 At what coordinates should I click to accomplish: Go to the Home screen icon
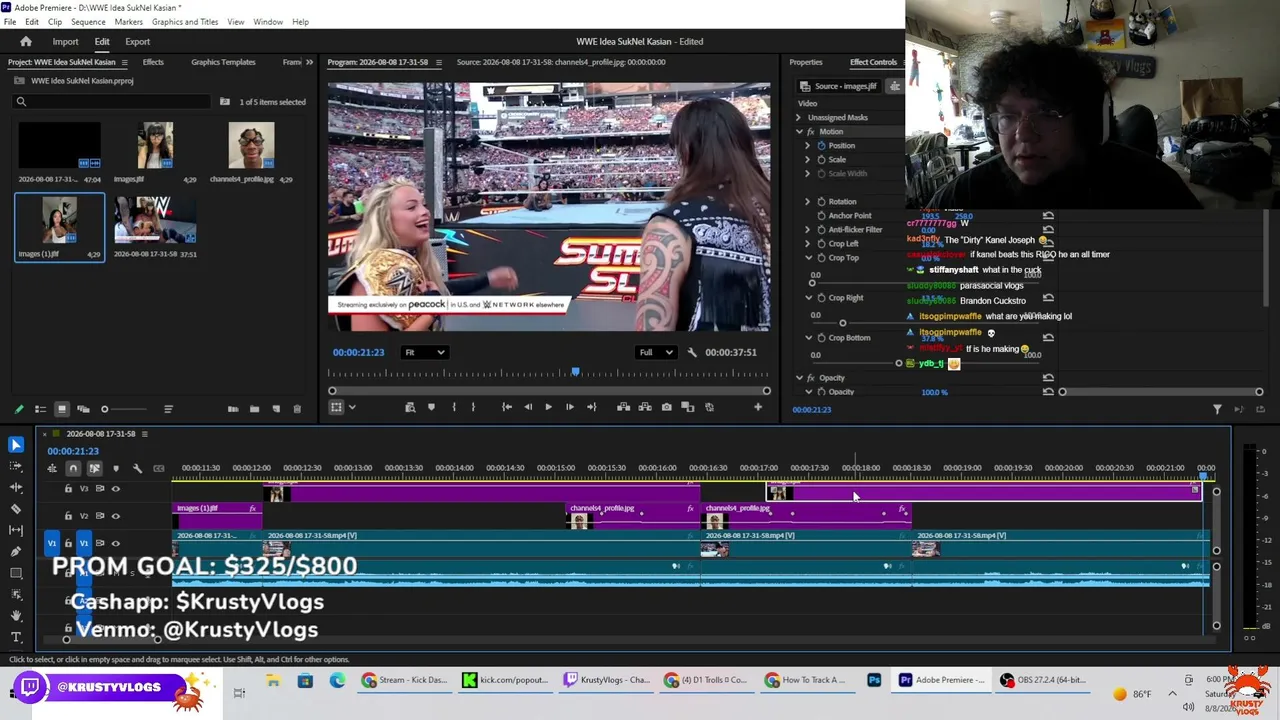pyautogui.click(x=26, y=42)
